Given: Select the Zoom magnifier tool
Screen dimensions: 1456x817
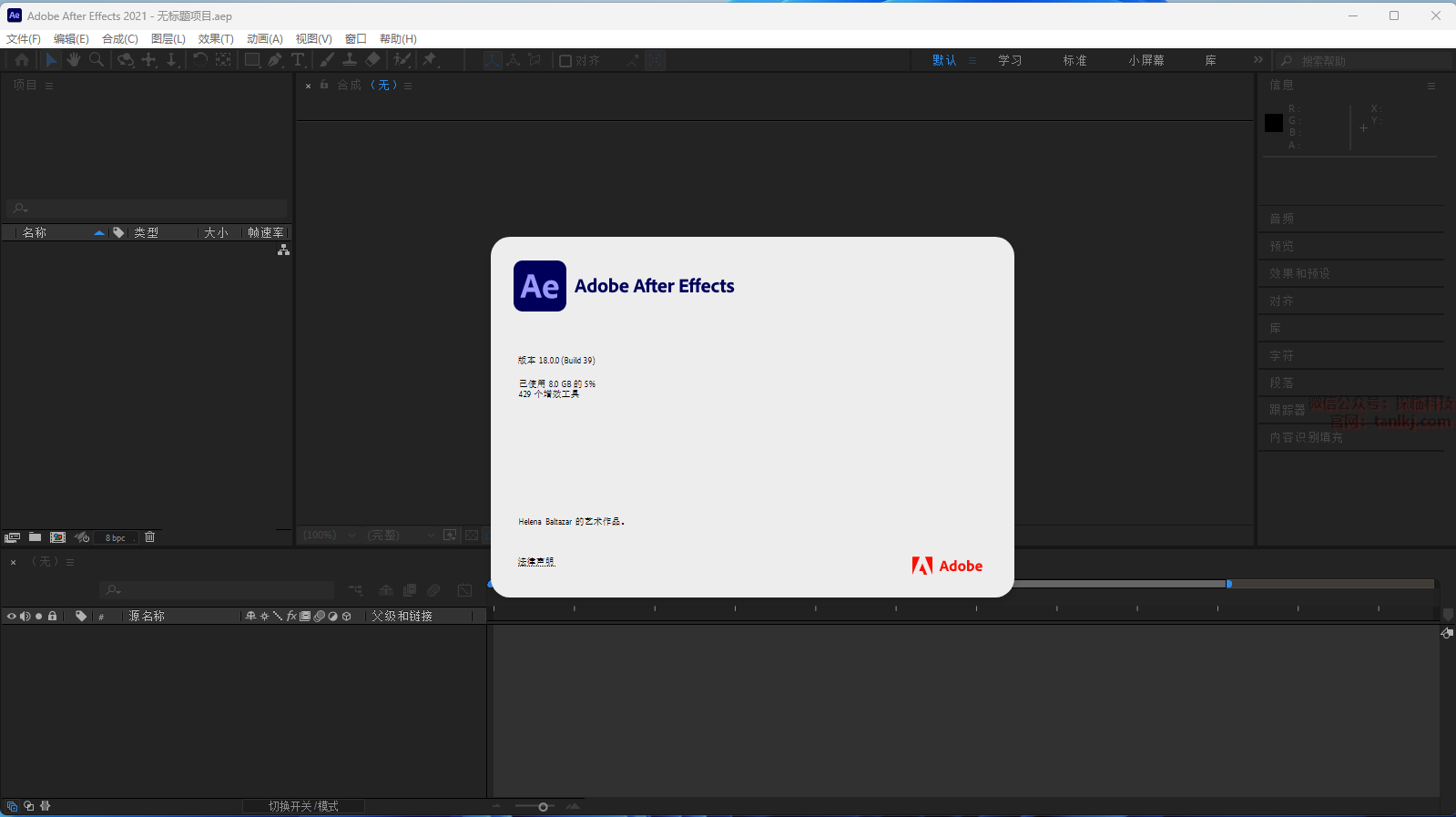Looking at the screenshot, I should [x=97, y=60].
